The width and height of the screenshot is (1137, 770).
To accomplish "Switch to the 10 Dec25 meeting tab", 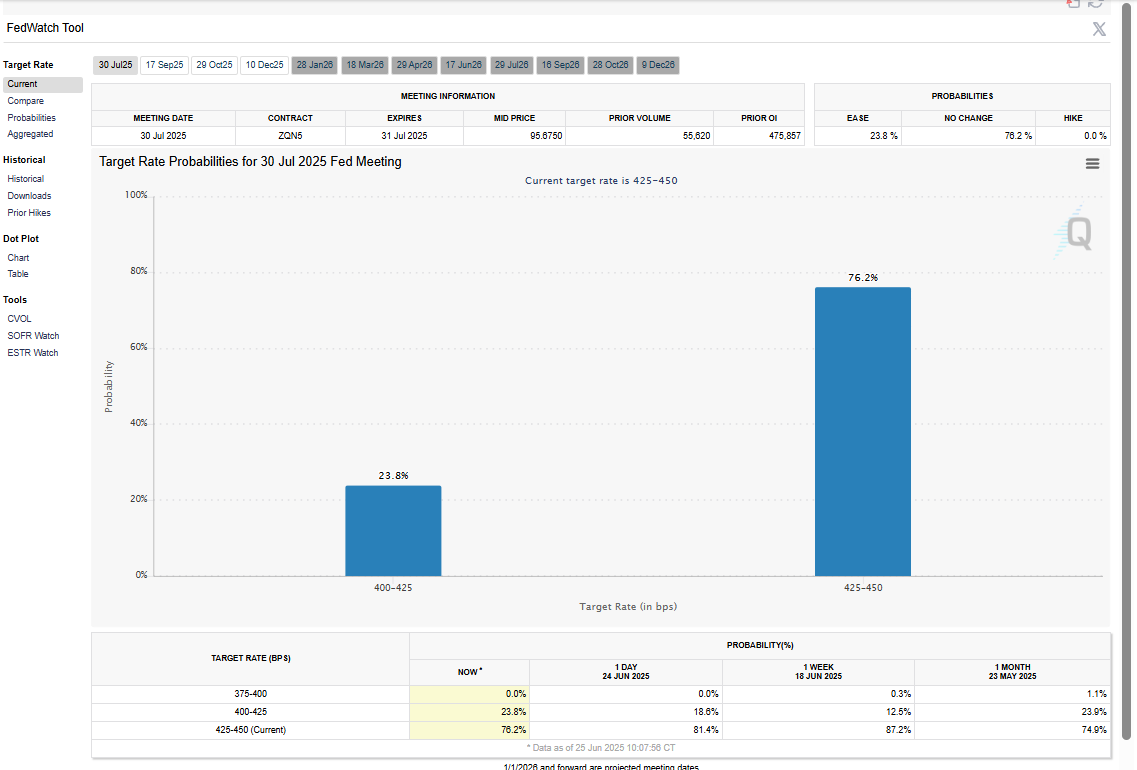I will pyautogui.click(x=264, y=65).
